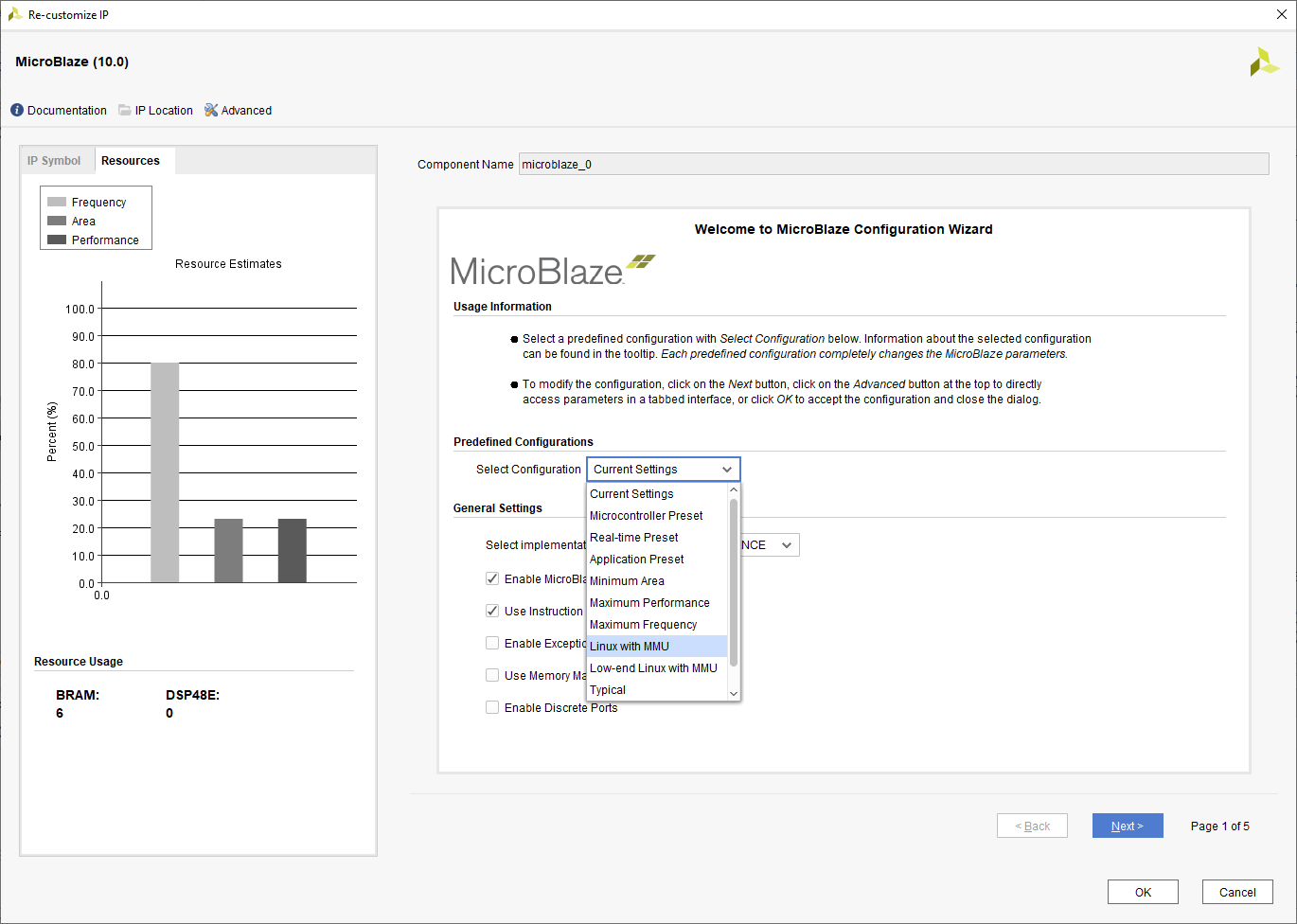1297x924 pixels.
Task: Select the Resources tab
Action: coord(131,161)
